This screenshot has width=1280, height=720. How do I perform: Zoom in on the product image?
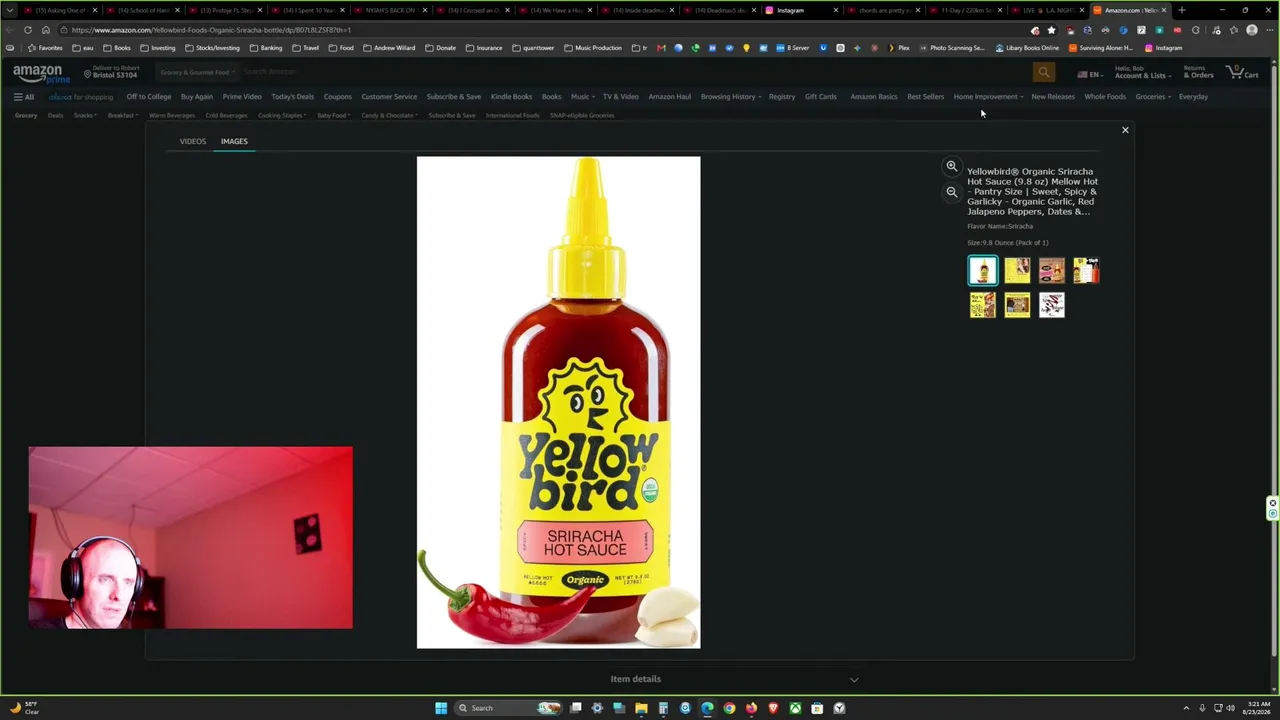[x=952, y=166]
